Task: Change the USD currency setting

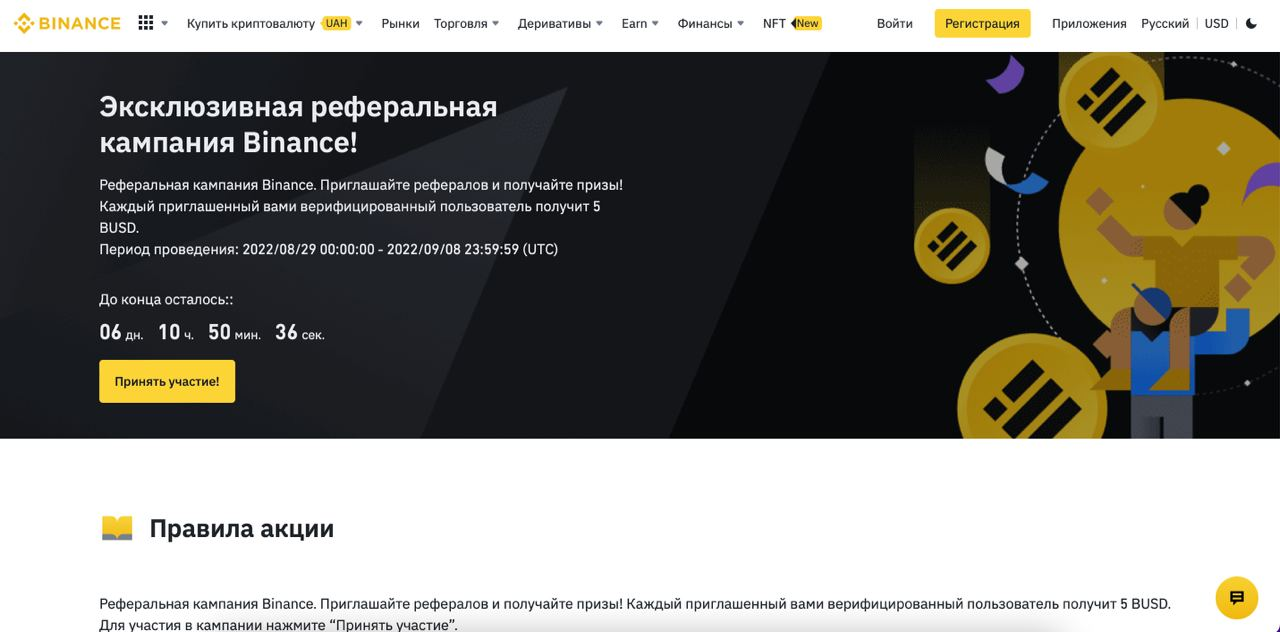Action: [x=1217, y=23]
